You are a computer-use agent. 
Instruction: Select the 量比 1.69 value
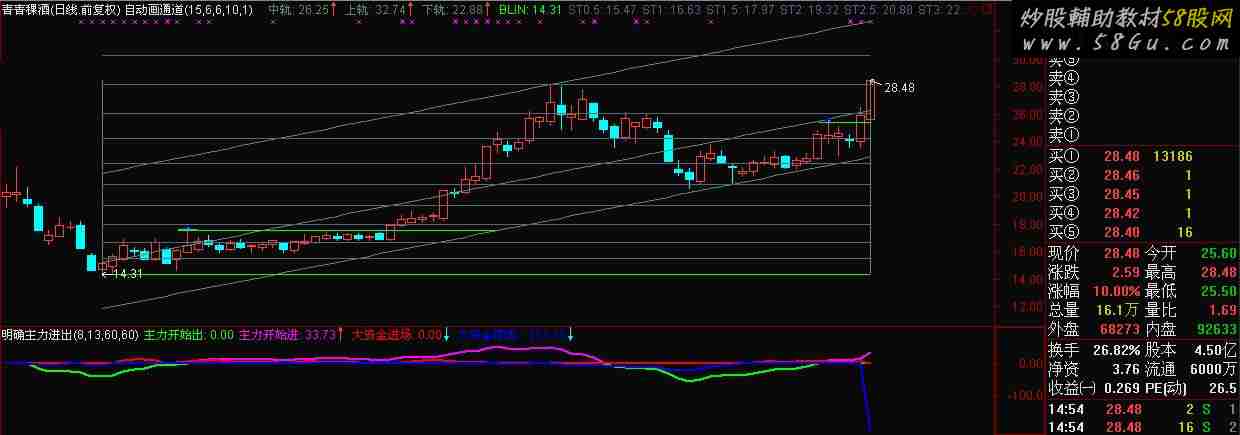click(1224, 310)
